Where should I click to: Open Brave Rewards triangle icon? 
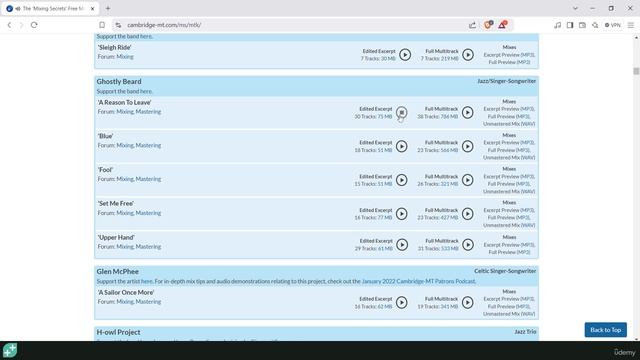(x=502, y=25)
